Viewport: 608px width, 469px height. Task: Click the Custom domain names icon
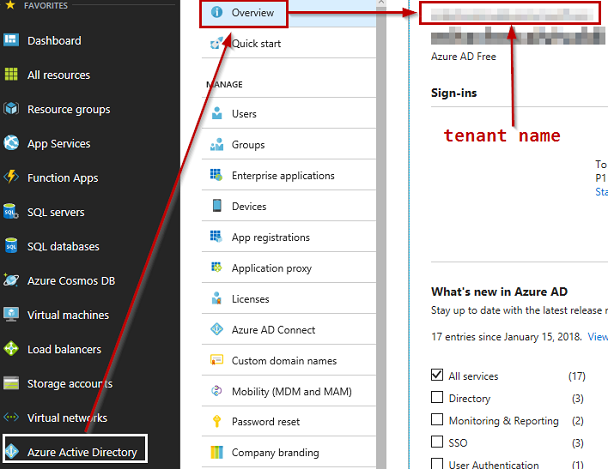217,360
